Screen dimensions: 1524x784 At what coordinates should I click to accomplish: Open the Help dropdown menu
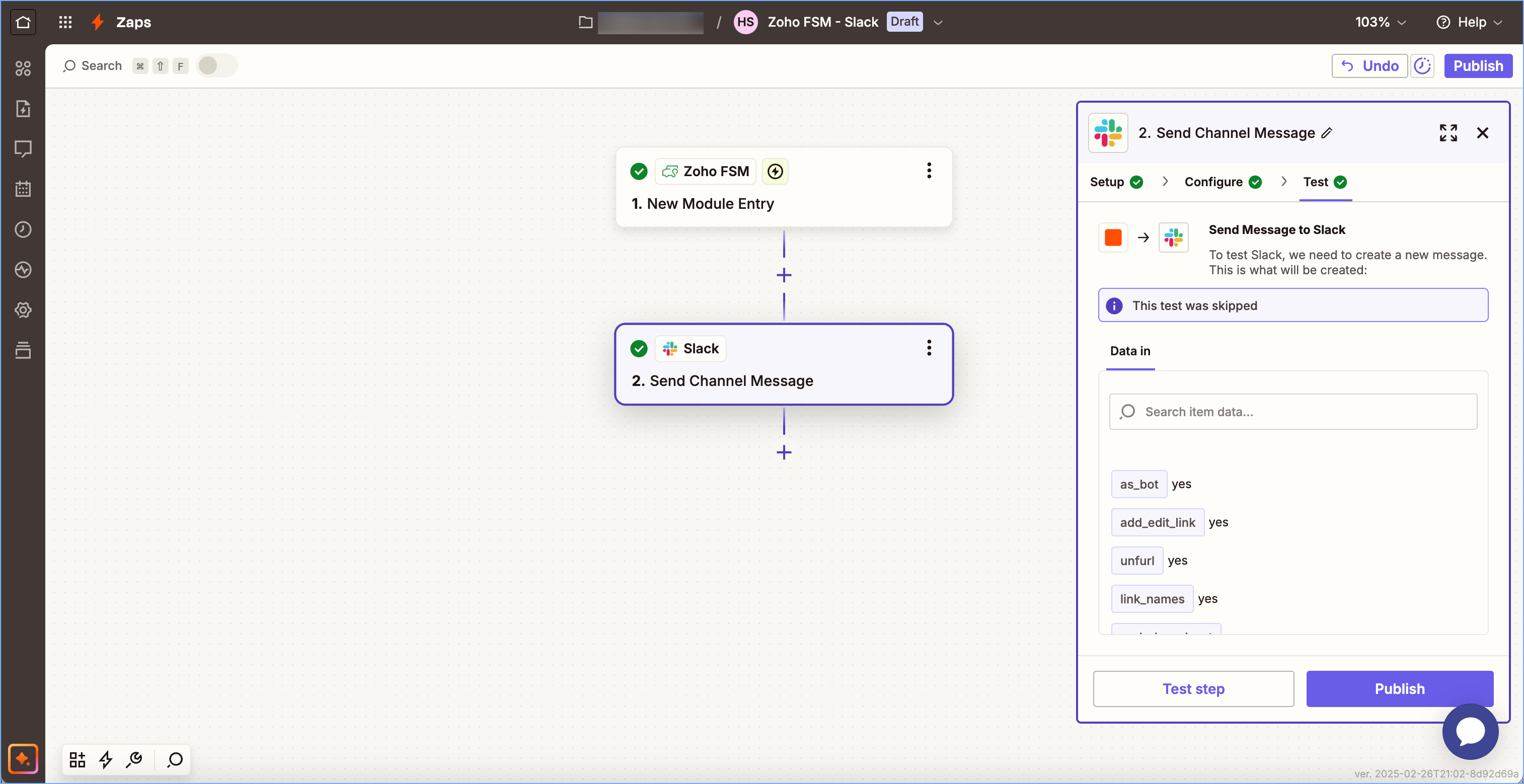point(1470,22)
